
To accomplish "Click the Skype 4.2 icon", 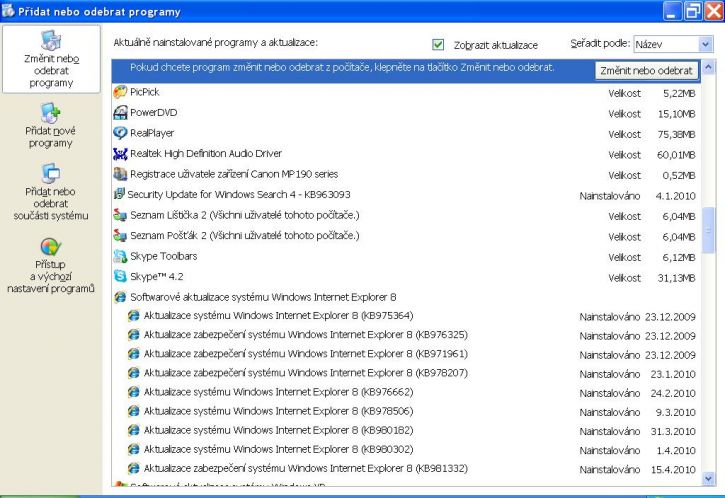I will 120,277.
